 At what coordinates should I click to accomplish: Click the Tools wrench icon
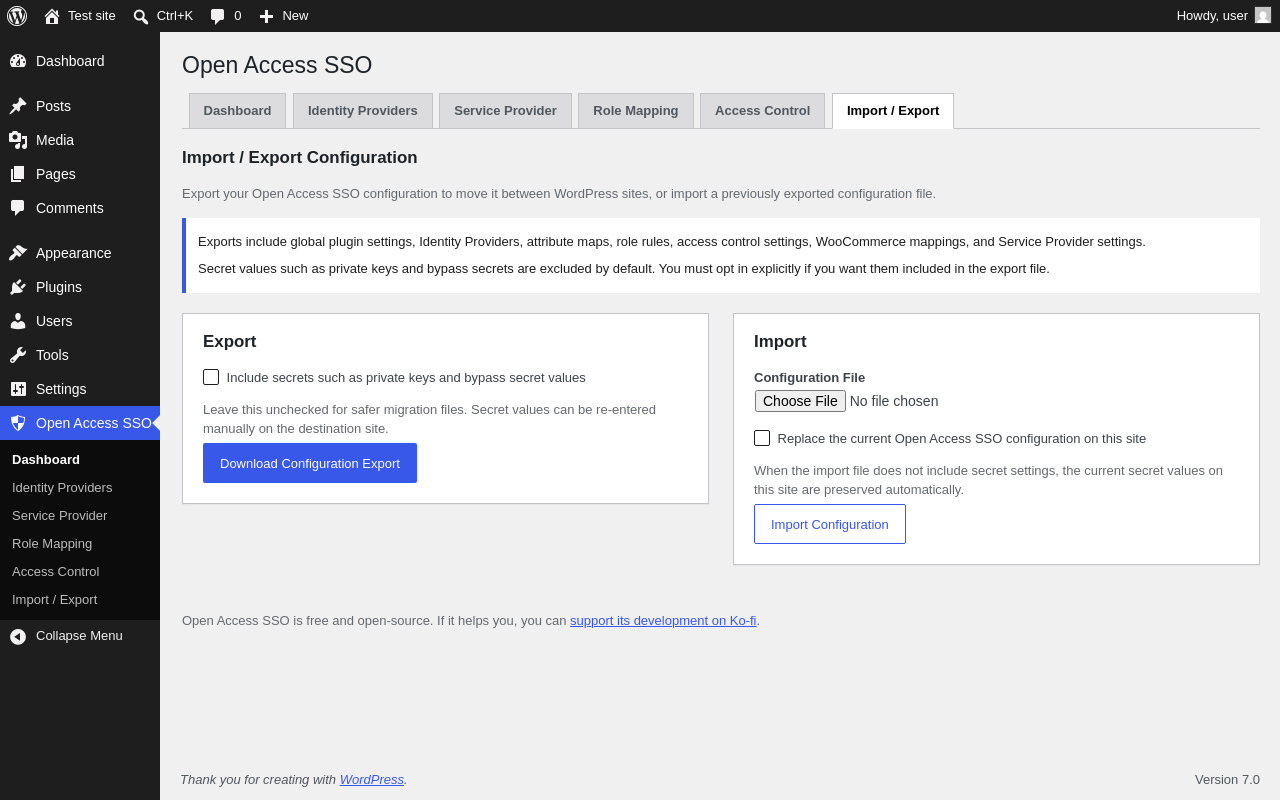18,355
